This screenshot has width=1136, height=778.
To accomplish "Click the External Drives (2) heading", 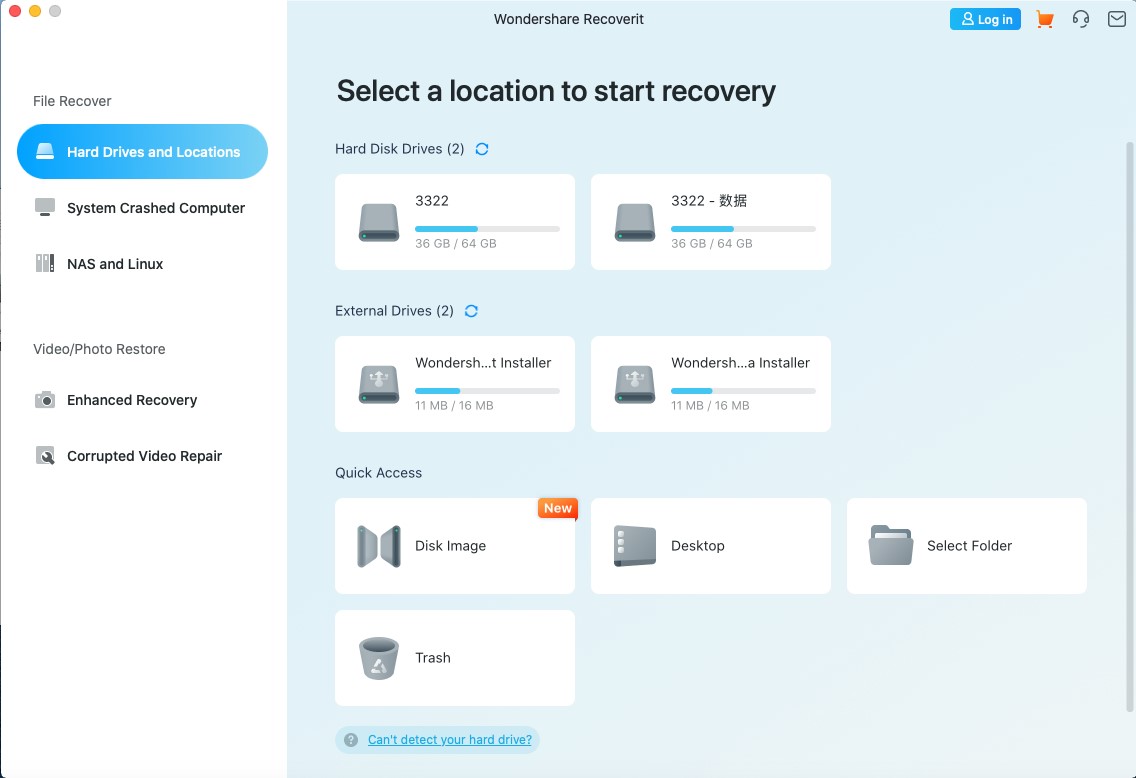I will [394, 311].
